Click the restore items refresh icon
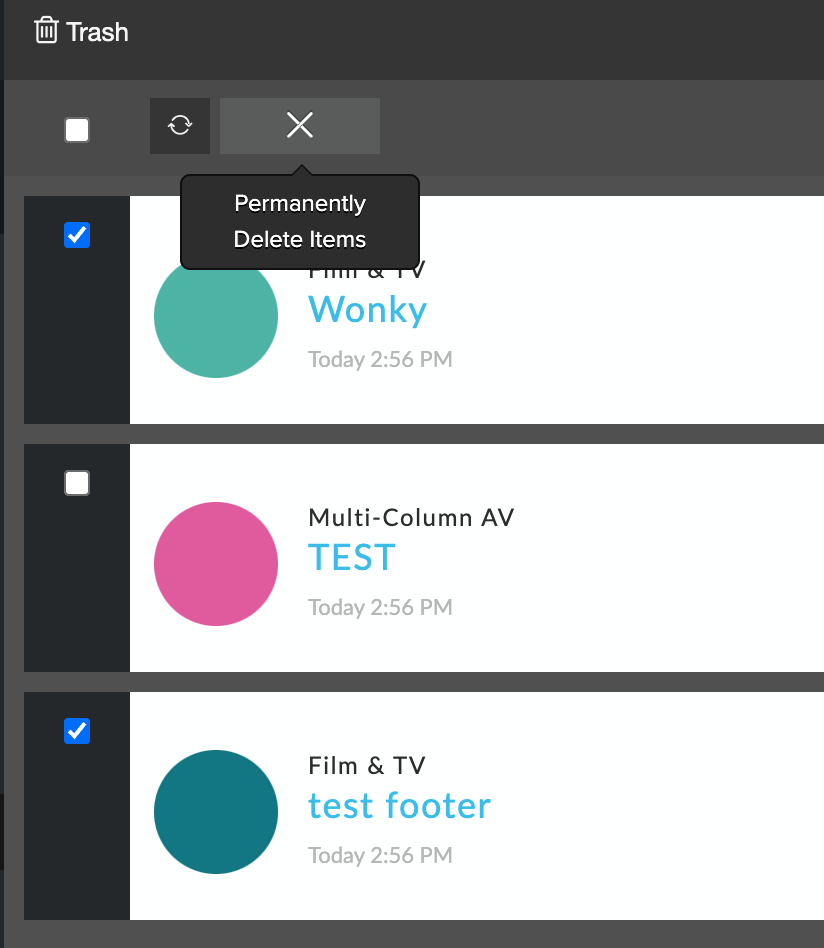Image resolution: width=824 pixels, height=948 pixels. 180,126
